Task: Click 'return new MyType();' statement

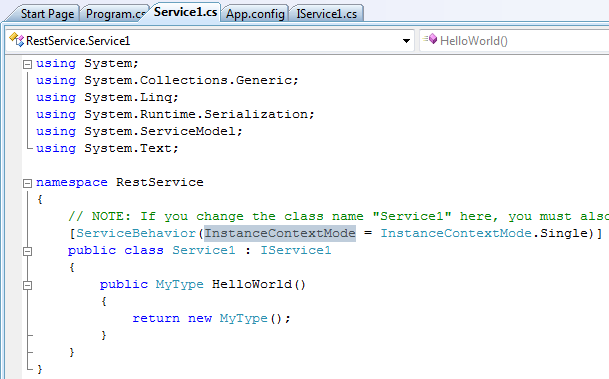Action: point(211,318)
